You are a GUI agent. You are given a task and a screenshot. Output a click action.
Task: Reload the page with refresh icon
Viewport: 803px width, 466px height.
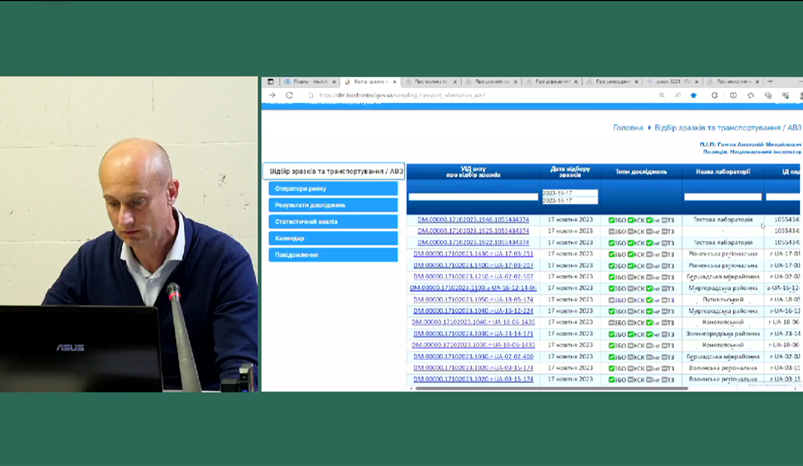coord(289,95)
